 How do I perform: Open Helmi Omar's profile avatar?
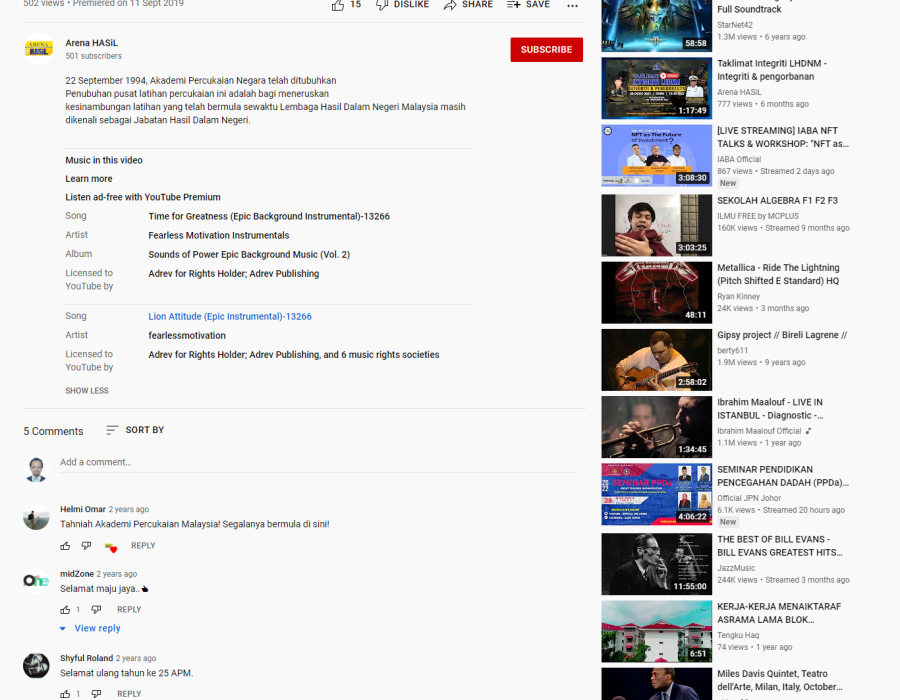36,517
